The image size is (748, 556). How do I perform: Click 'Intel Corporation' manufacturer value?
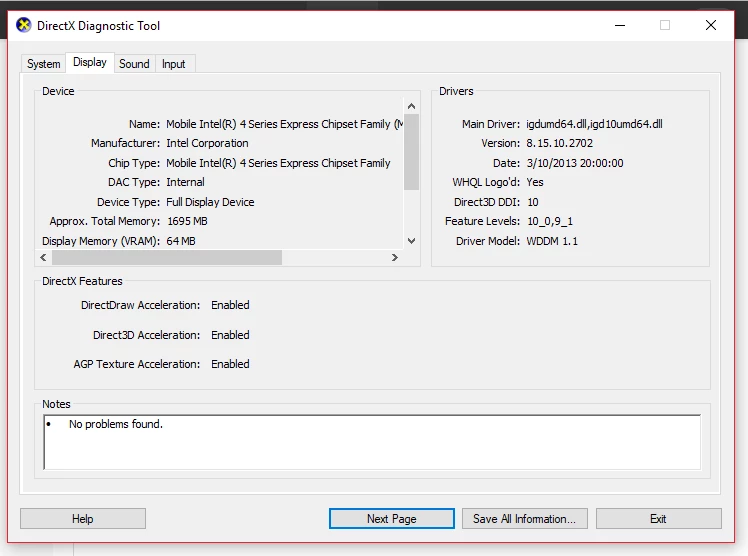click(207, 143)
